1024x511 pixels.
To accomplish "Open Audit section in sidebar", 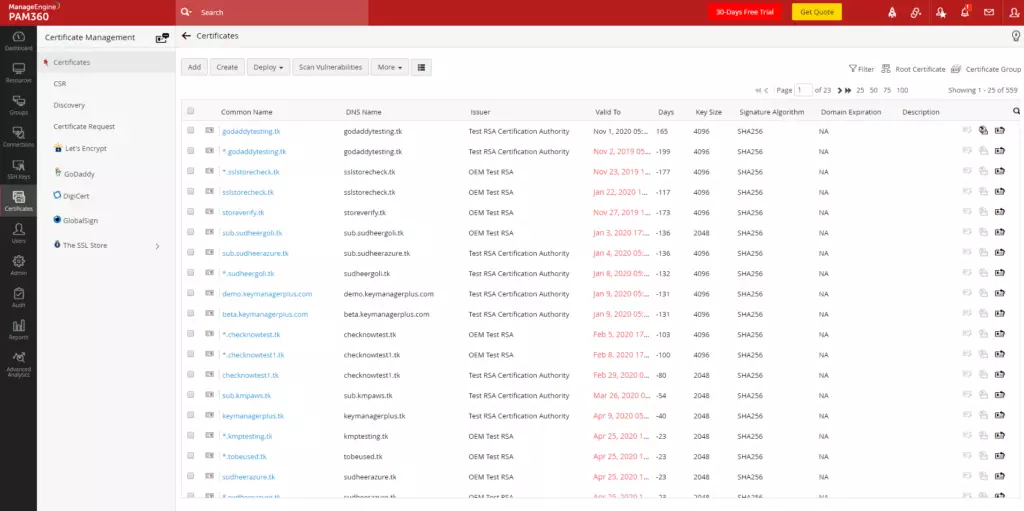I will click(x=18, y=297).
